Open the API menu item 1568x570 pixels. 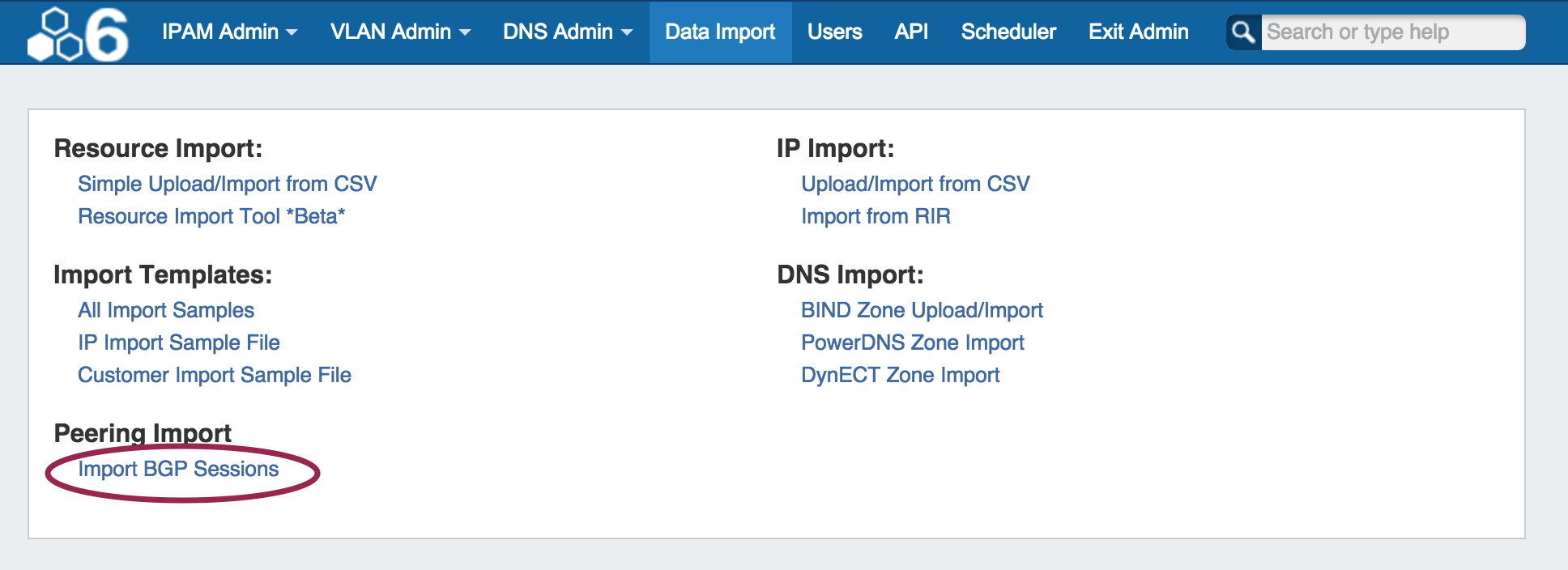pos(911,32)
